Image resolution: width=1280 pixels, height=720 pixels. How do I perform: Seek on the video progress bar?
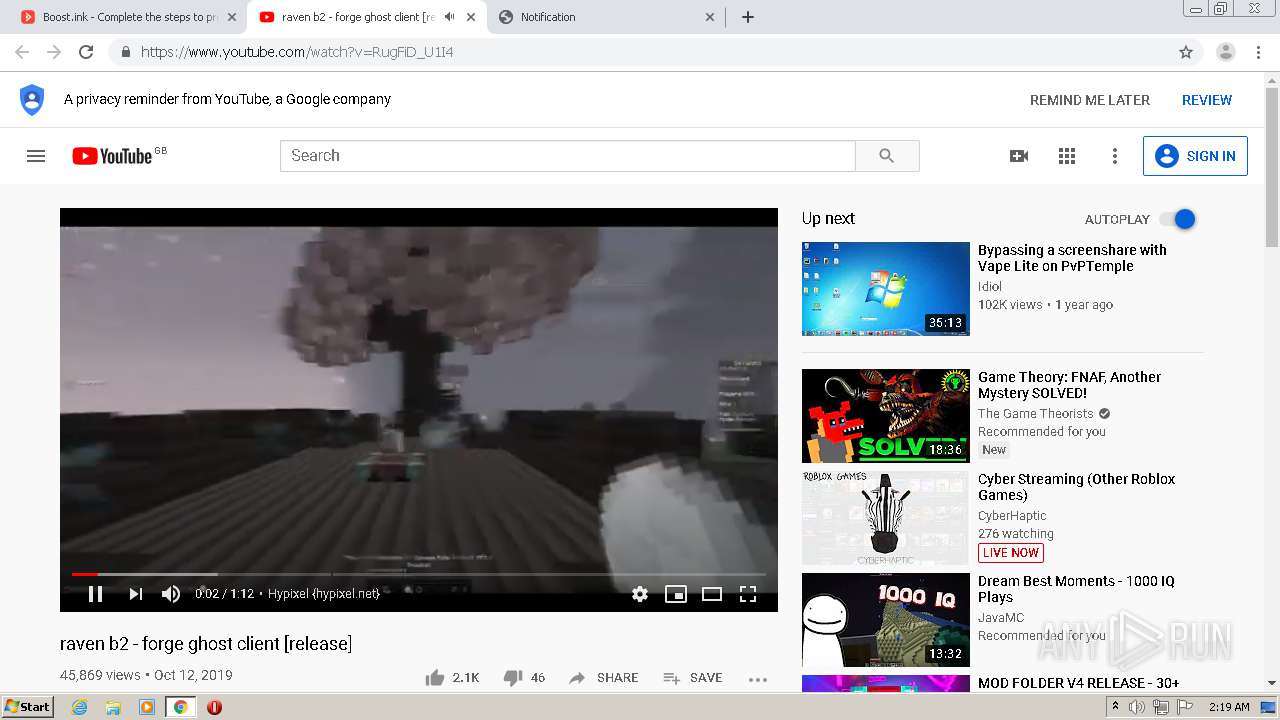coord(419,574)
